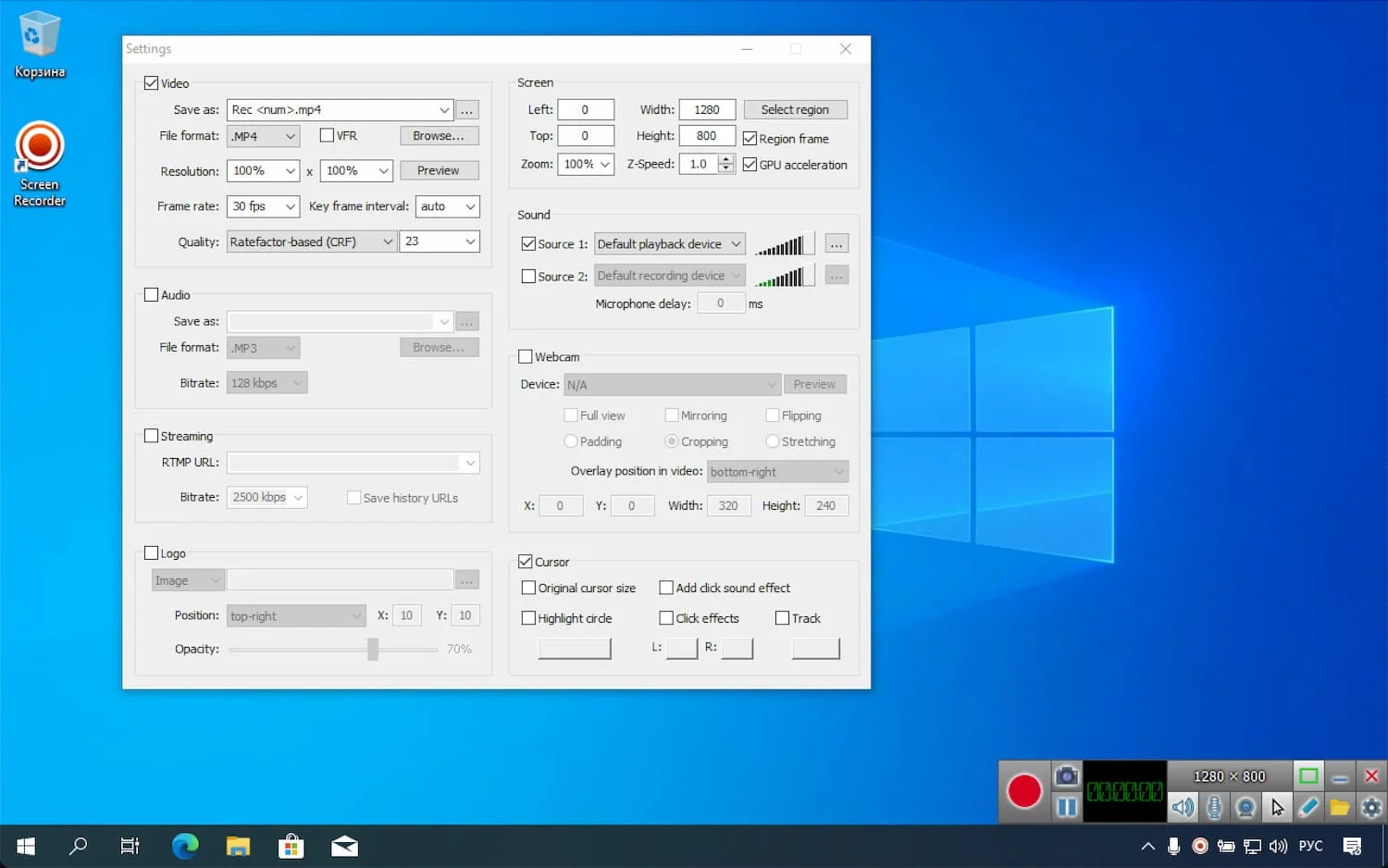
Task: Click the Z-Speed stepper arrows
Action: 726,164
